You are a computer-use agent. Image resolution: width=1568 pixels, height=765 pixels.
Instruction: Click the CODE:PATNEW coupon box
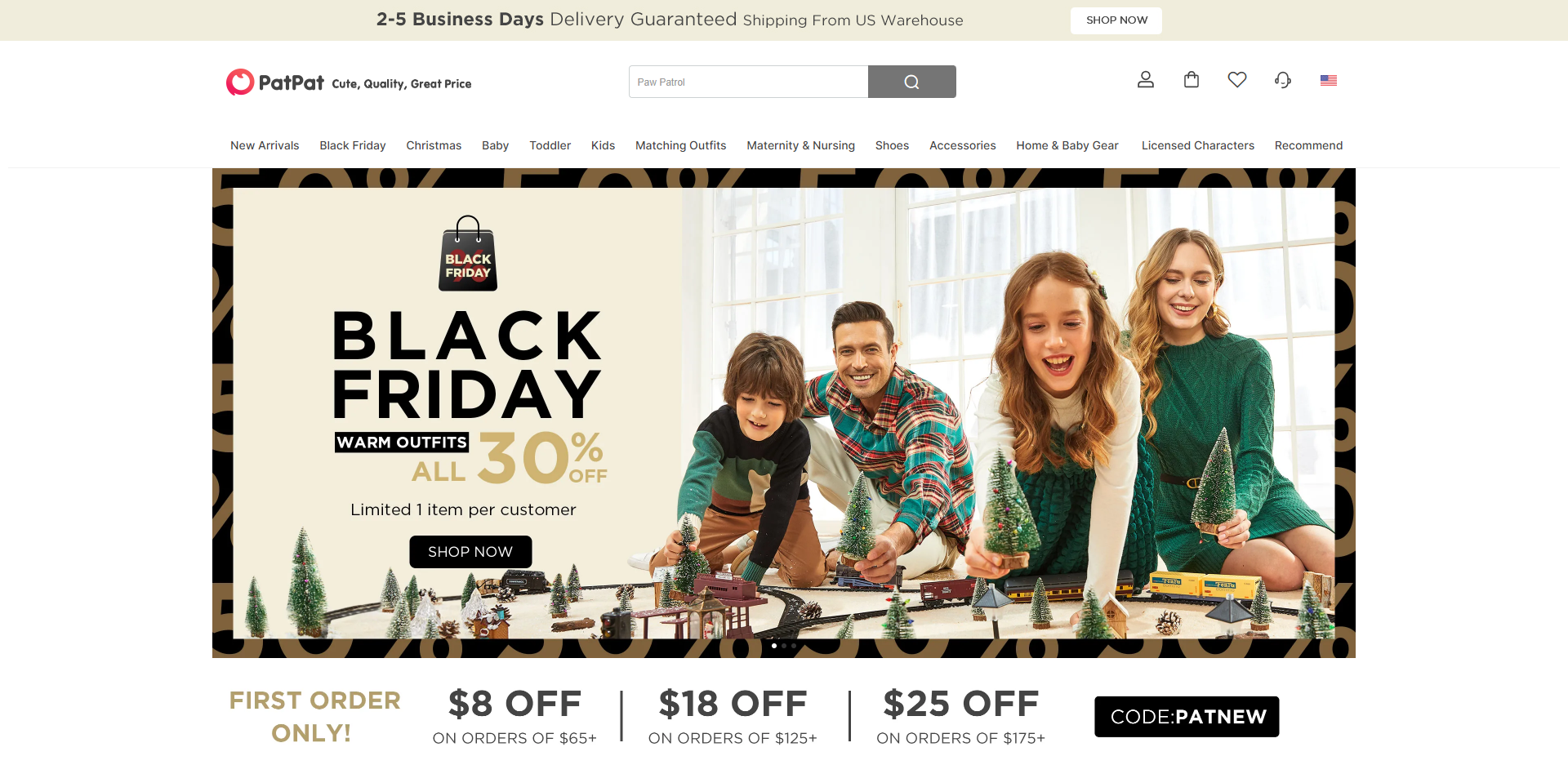coord(1187,717)
